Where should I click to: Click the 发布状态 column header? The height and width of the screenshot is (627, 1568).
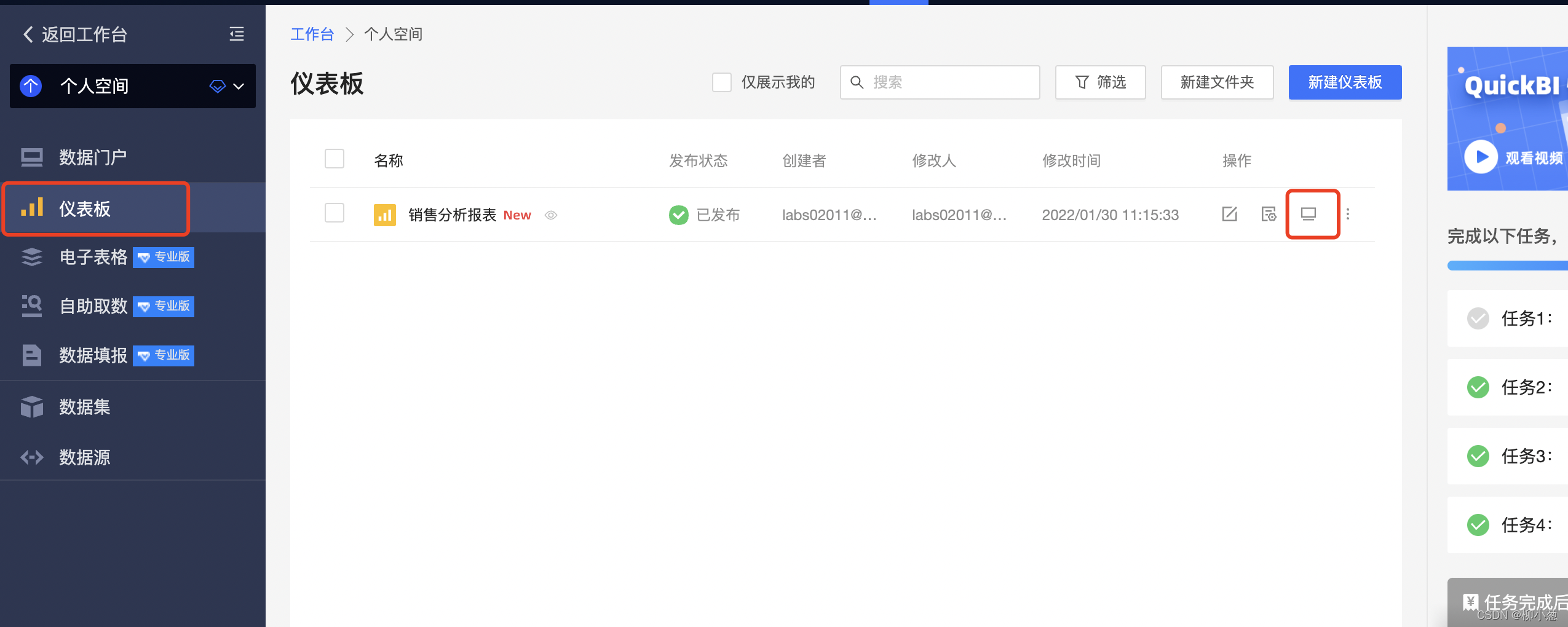coord(699,161)
